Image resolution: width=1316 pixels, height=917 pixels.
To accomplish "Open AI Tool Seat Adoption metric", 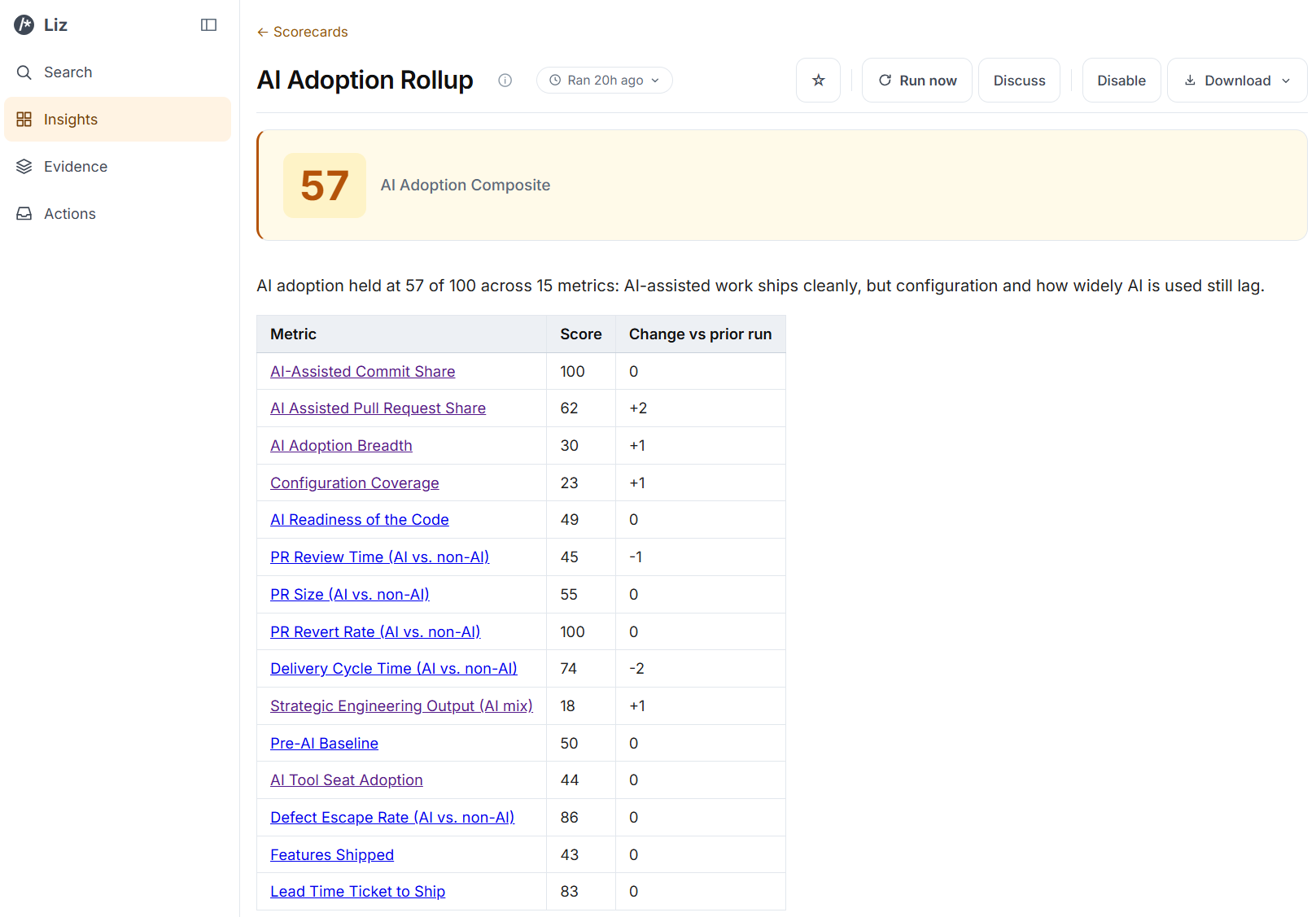I will pyautogui.click(x=347, y=780).
